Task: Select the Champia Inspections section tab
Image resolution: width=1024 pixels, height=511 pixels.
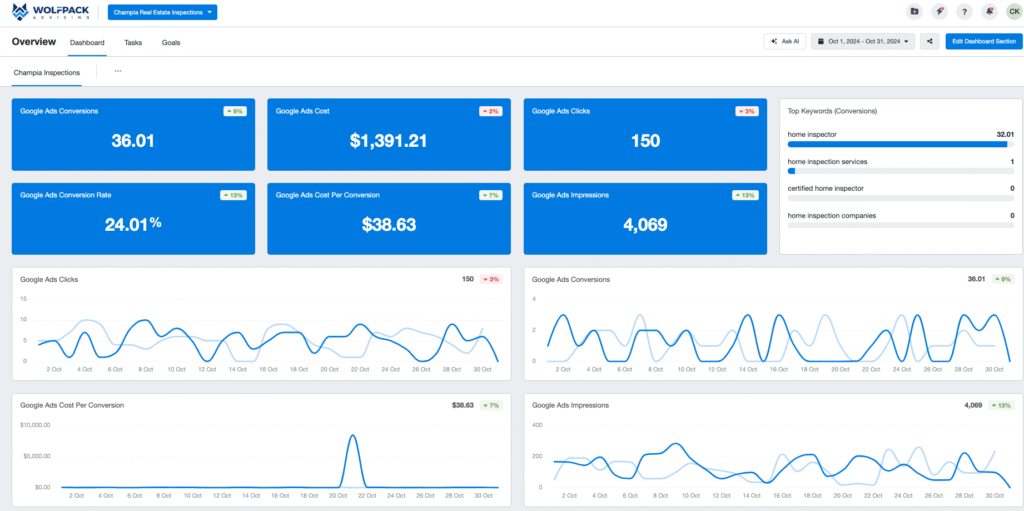Action: pyautogui.click(x=47, y=73)
